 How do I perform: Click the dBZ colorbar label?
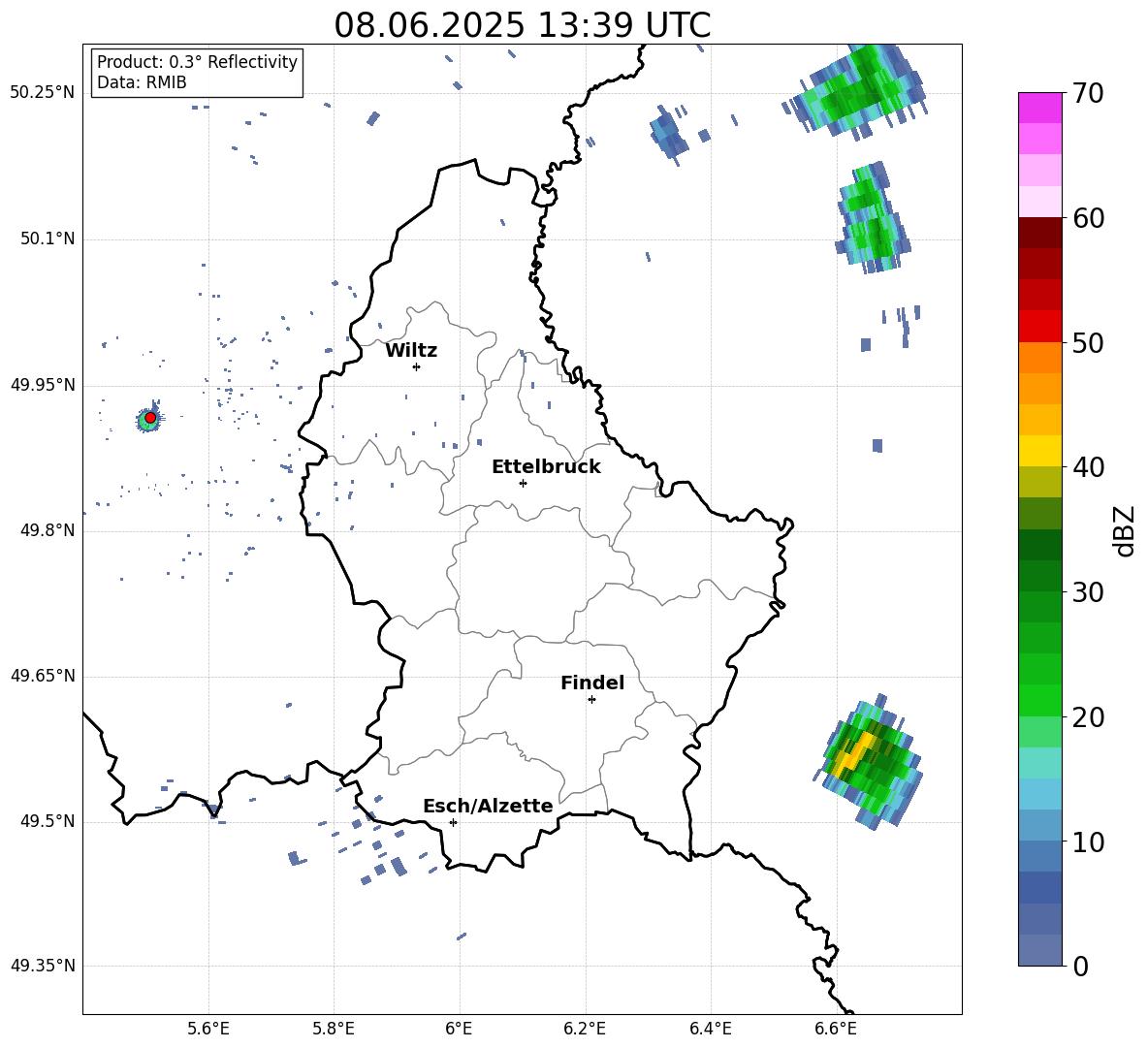pos(1124,530)
